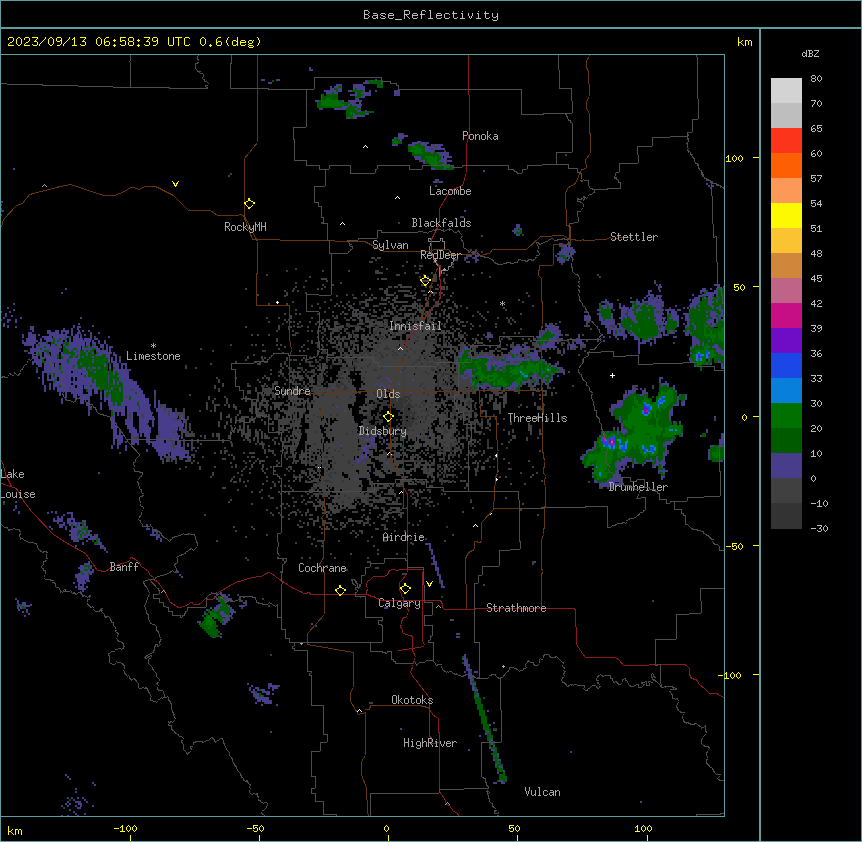Select the slate-violet 0-10 dBZ legend color

click(786, 466)
